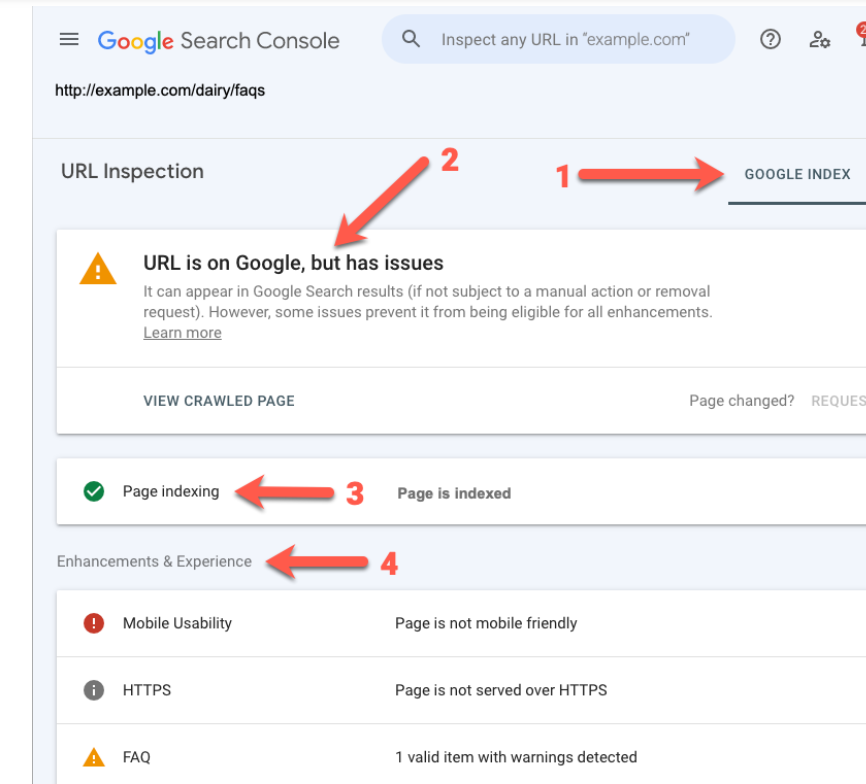Click the gray HTTPS info icon
Screen dimensions: 866x784
(x=94, y=690)
